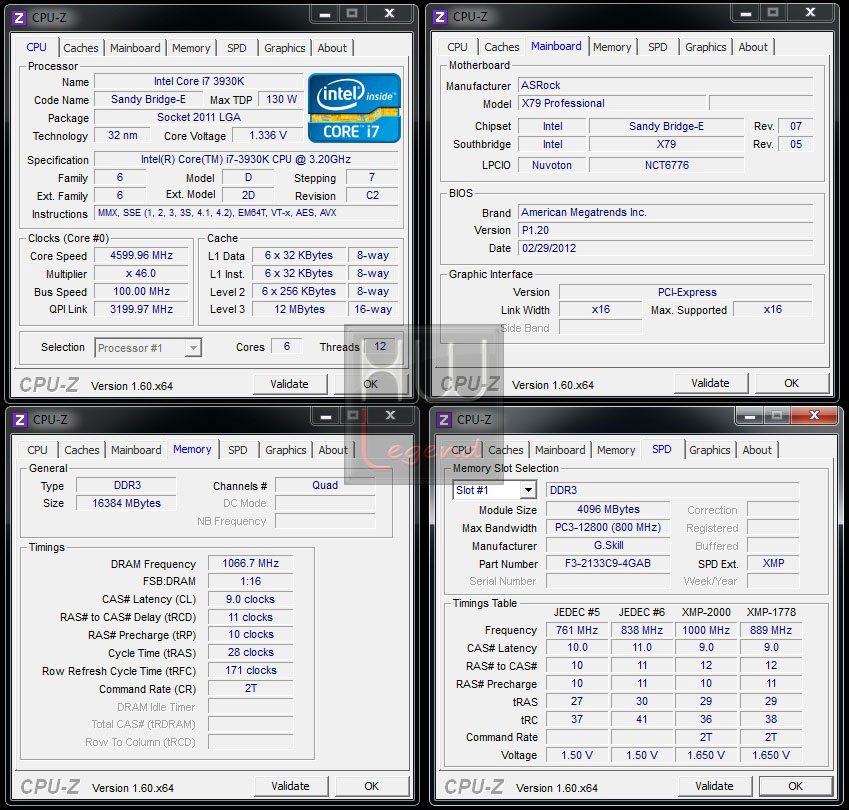The width and height of the screenshot is (849, 810).
Task: Select Caches tab in Mainboard window
Action: click(501, 47)
